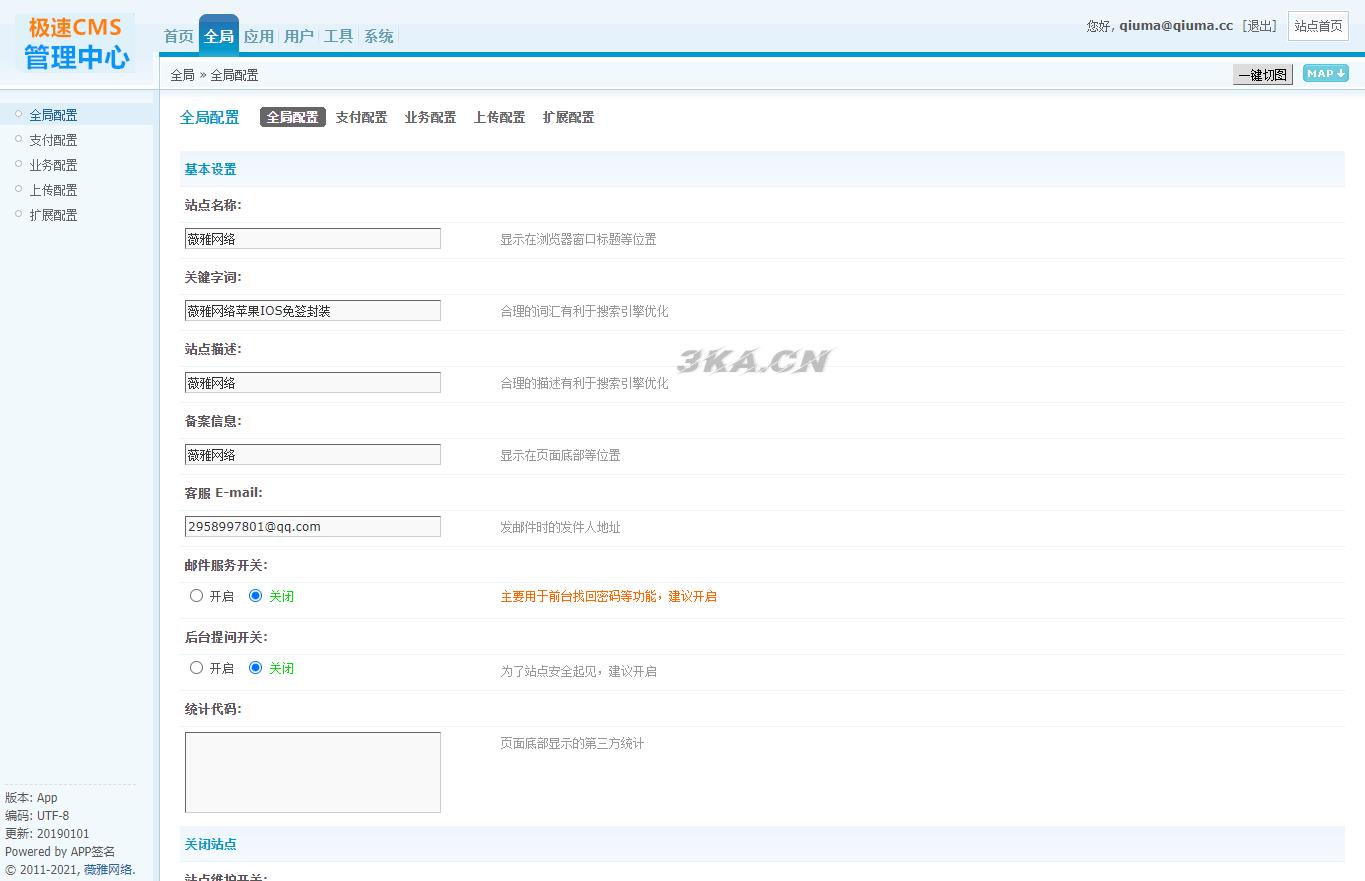
Task: Select the 全局 top menu tab
Action: point(219,36)
